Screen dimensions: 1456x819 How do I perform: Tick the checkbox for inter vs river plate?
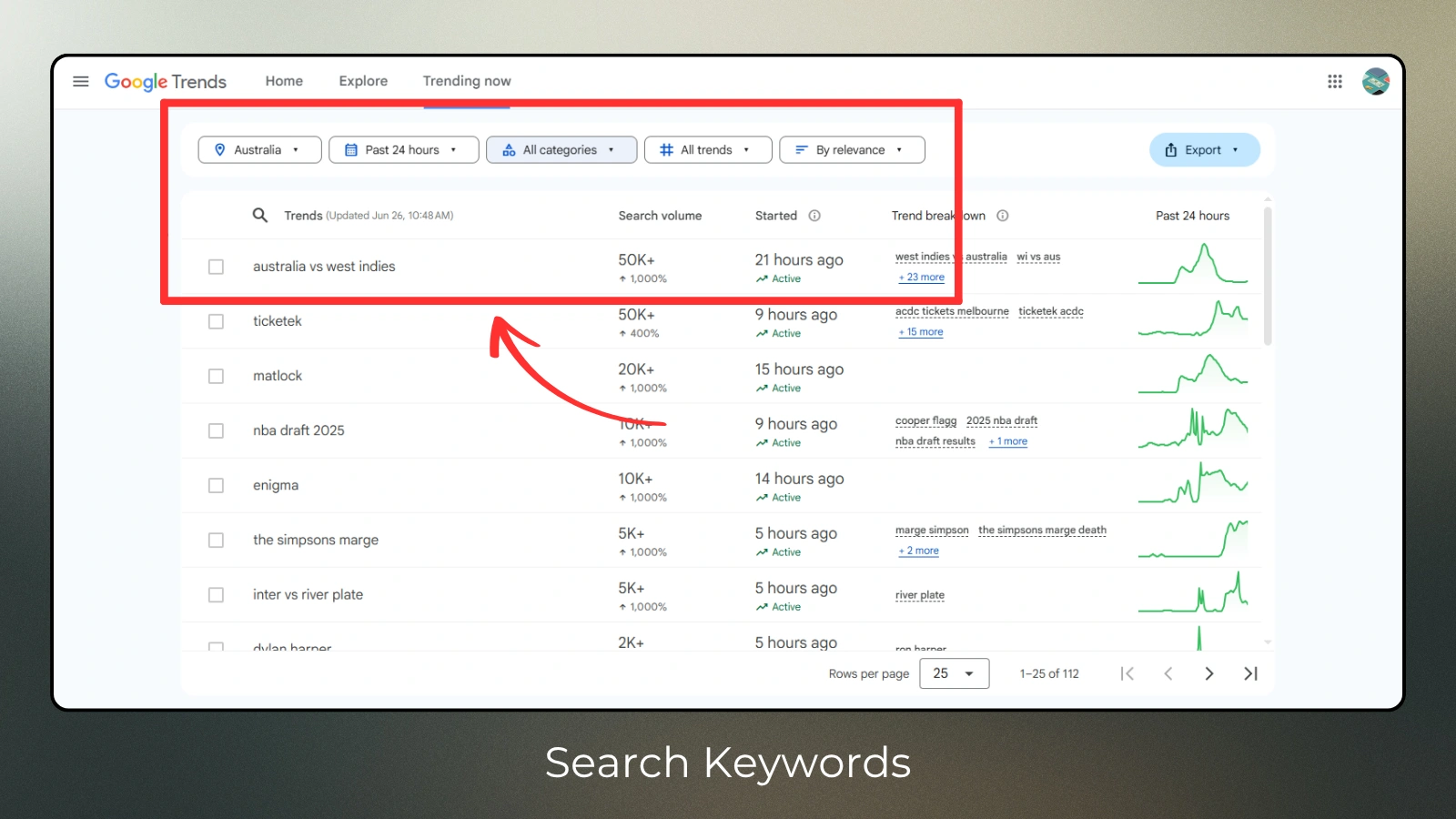[216, 594]
